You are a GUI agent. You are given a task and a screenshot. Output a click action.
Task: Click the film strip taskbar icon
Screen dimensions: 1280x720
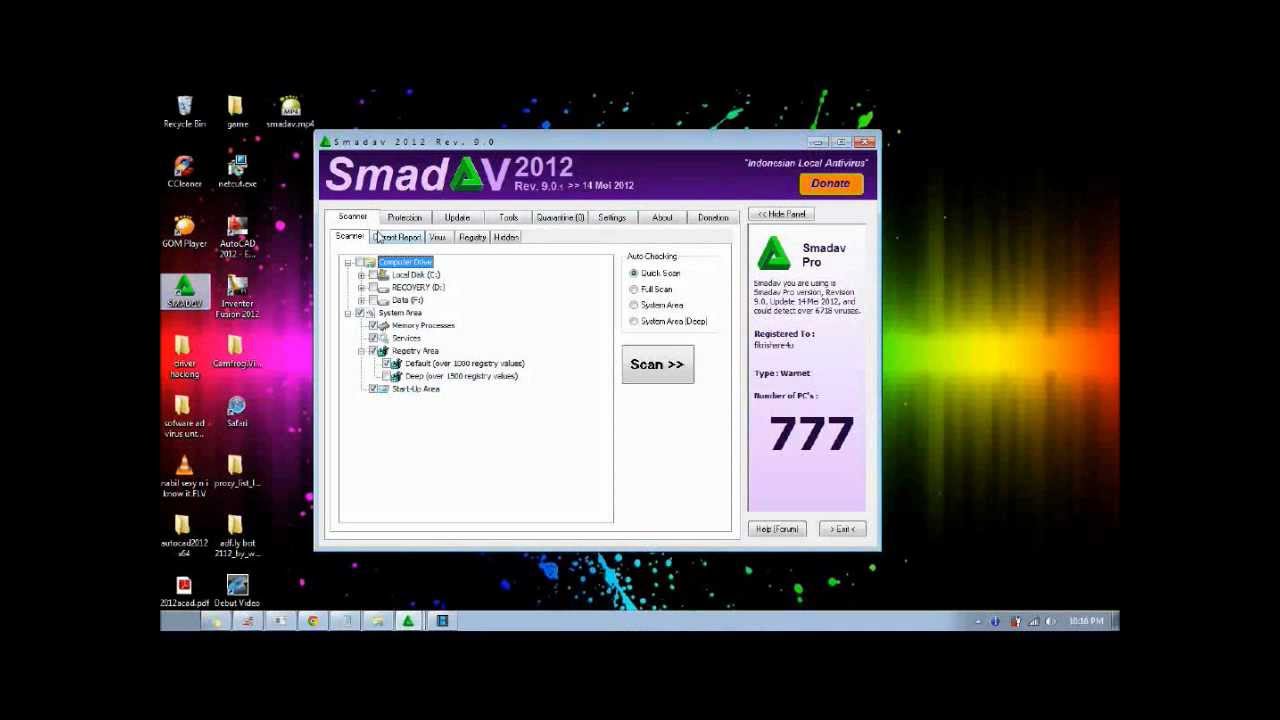[441, 621]
